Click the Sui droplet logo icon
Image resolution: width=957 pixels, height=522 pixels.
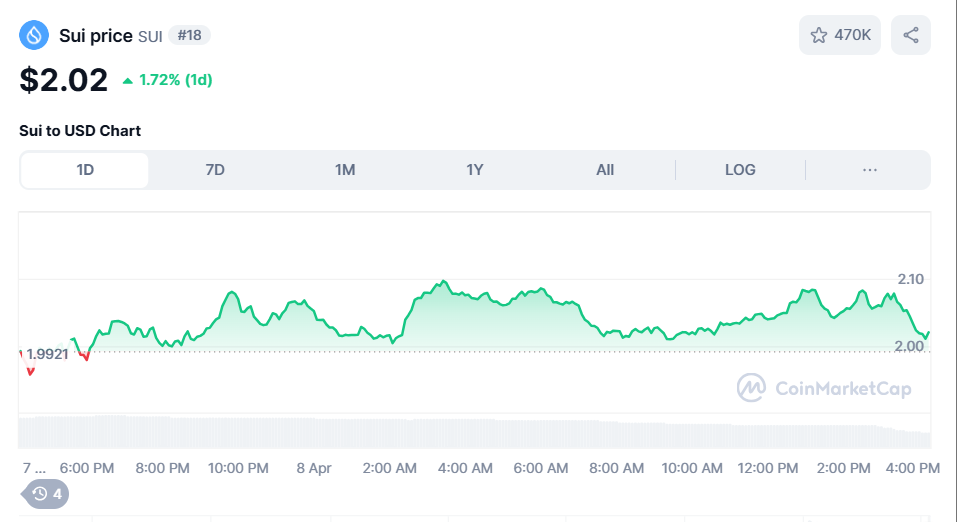pos(34,36)
